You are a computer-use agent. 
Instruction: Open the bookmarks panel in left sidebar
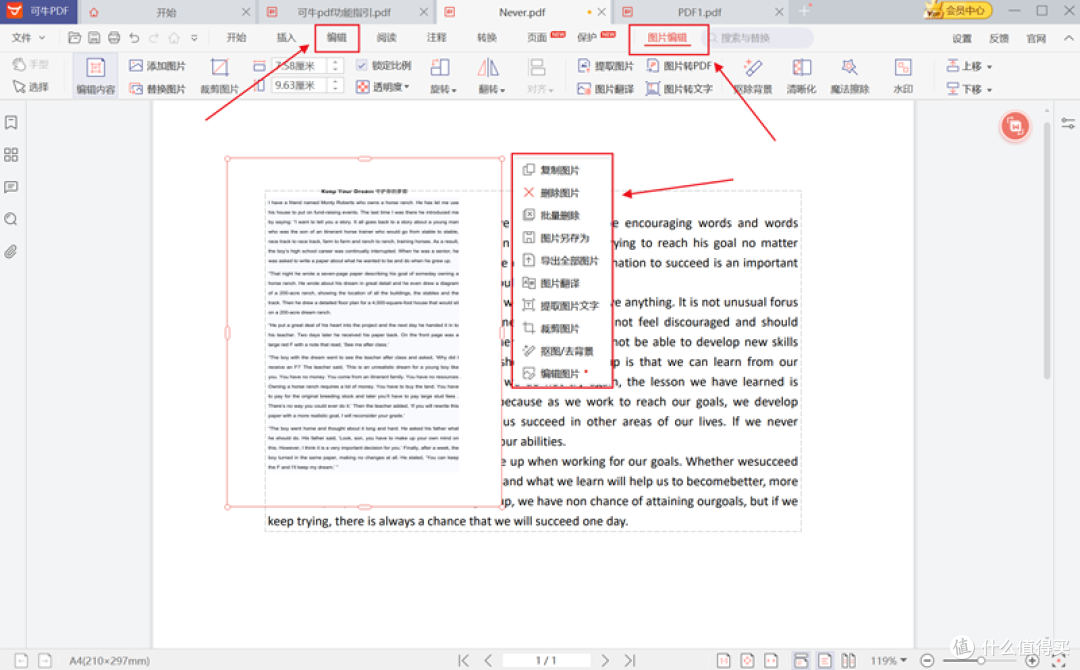(11, 123)
